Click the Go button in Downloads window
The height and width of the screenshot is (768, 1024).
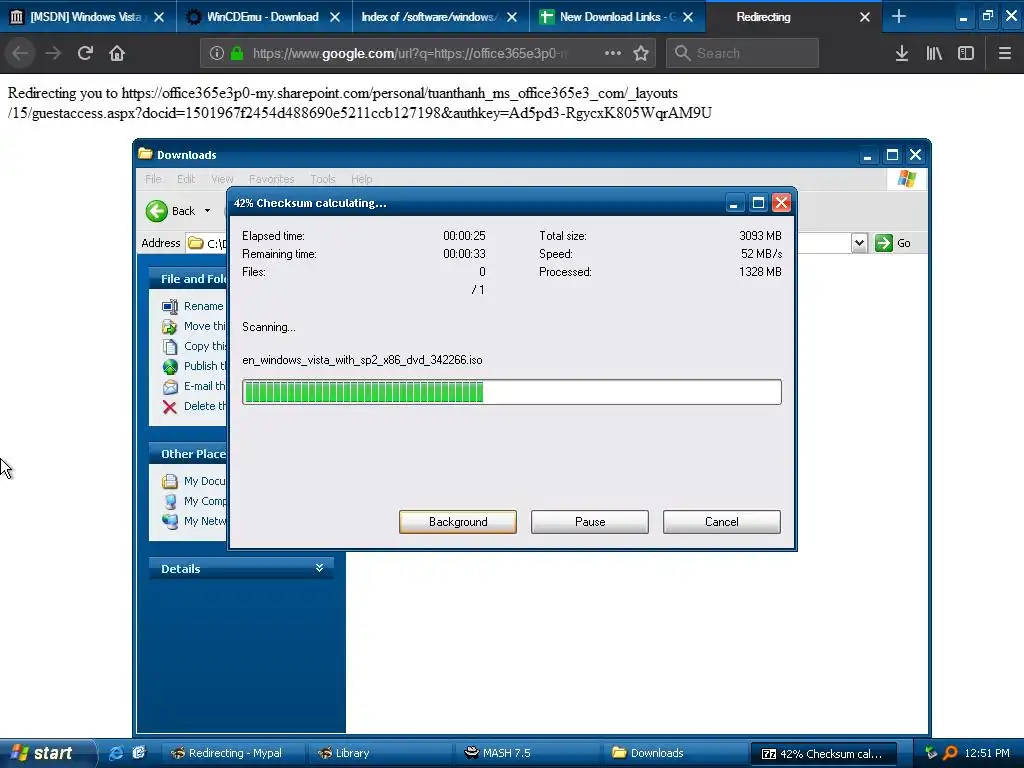point(893,243)
